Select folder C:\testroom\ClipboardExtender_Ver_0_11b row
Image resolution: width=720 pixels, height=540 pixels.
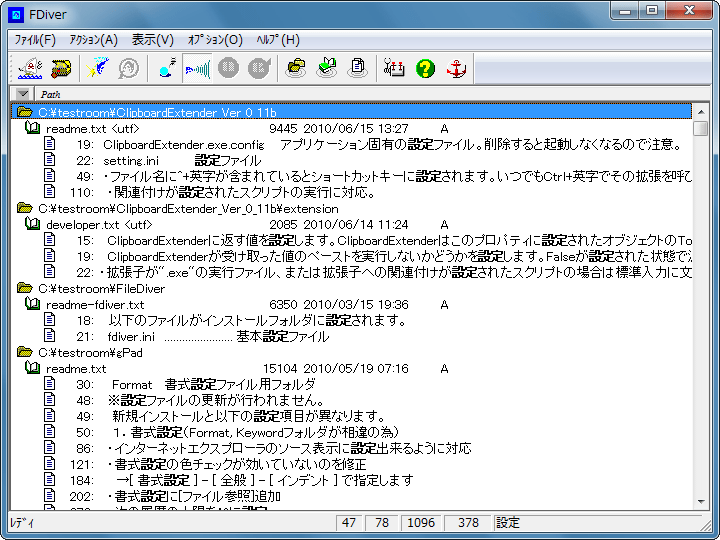[351, 112]
